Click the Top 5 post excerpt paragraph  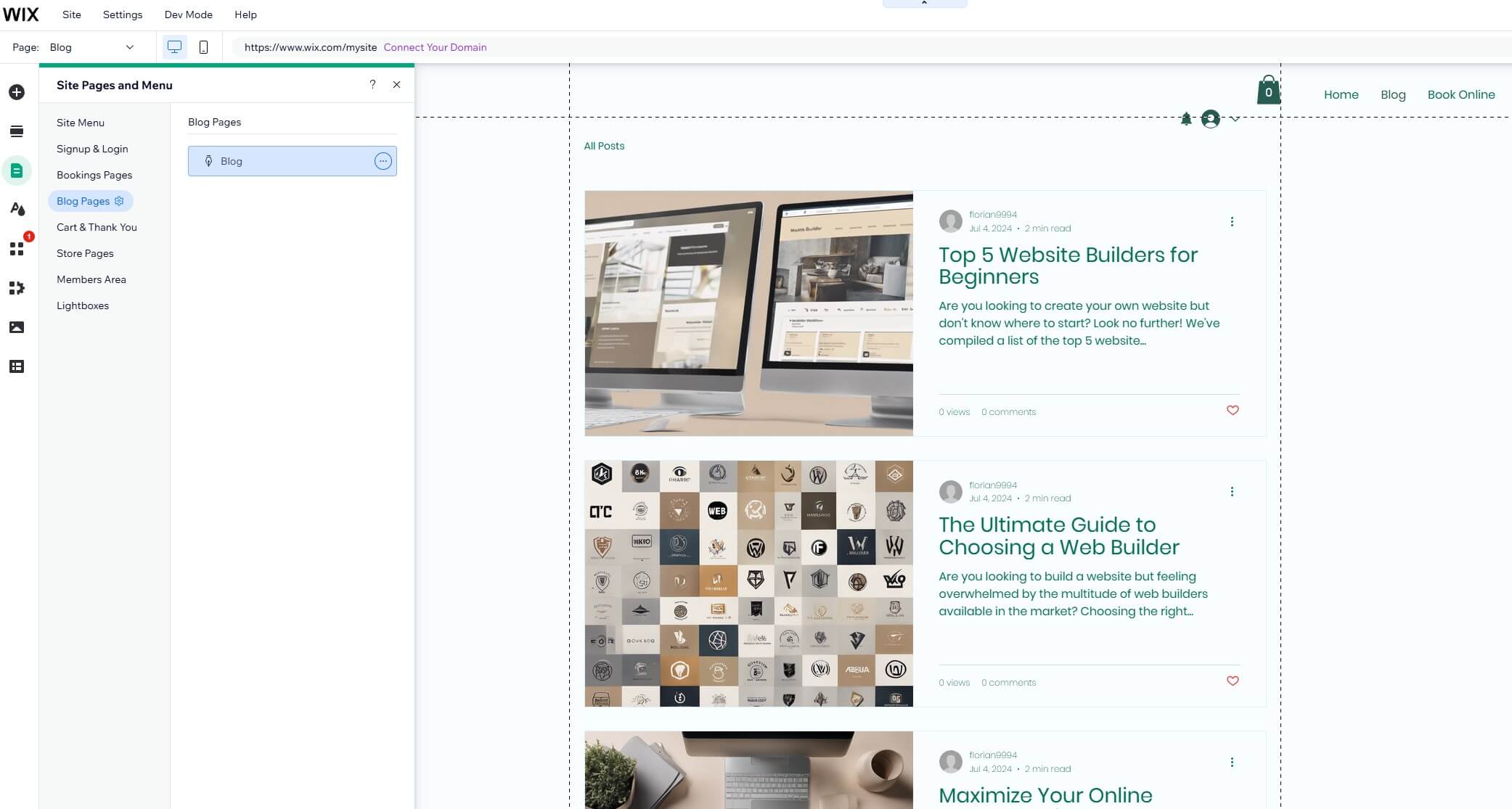1079,324
